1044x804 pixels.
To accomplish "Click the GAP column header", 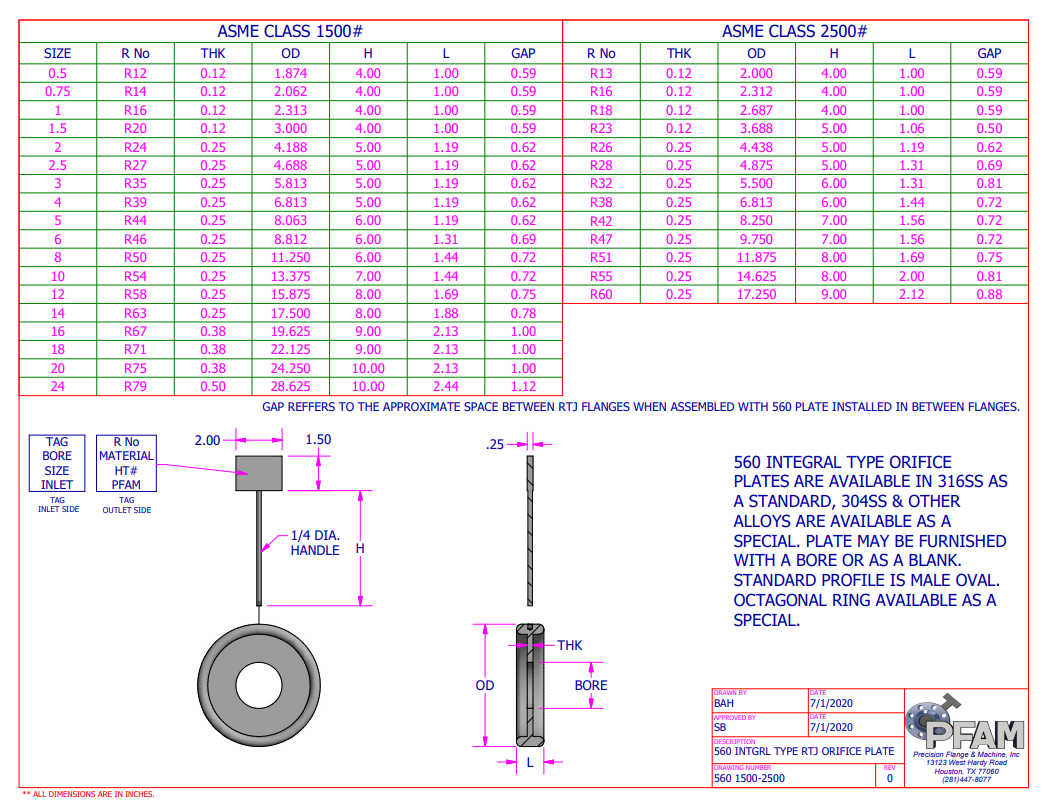I will (x=524, y=53).
